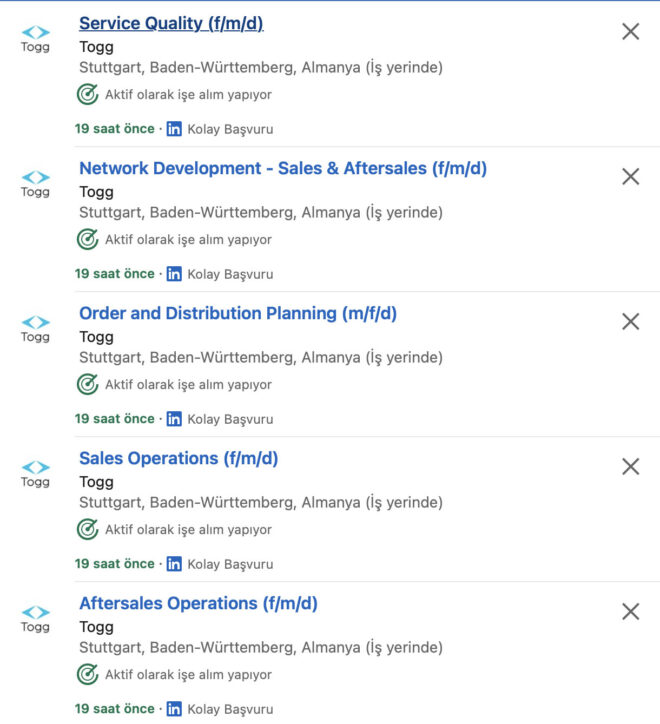Click LinkedIn icon in Sales Operations listing
Screen dimensions: 660x724
point(174,564)
